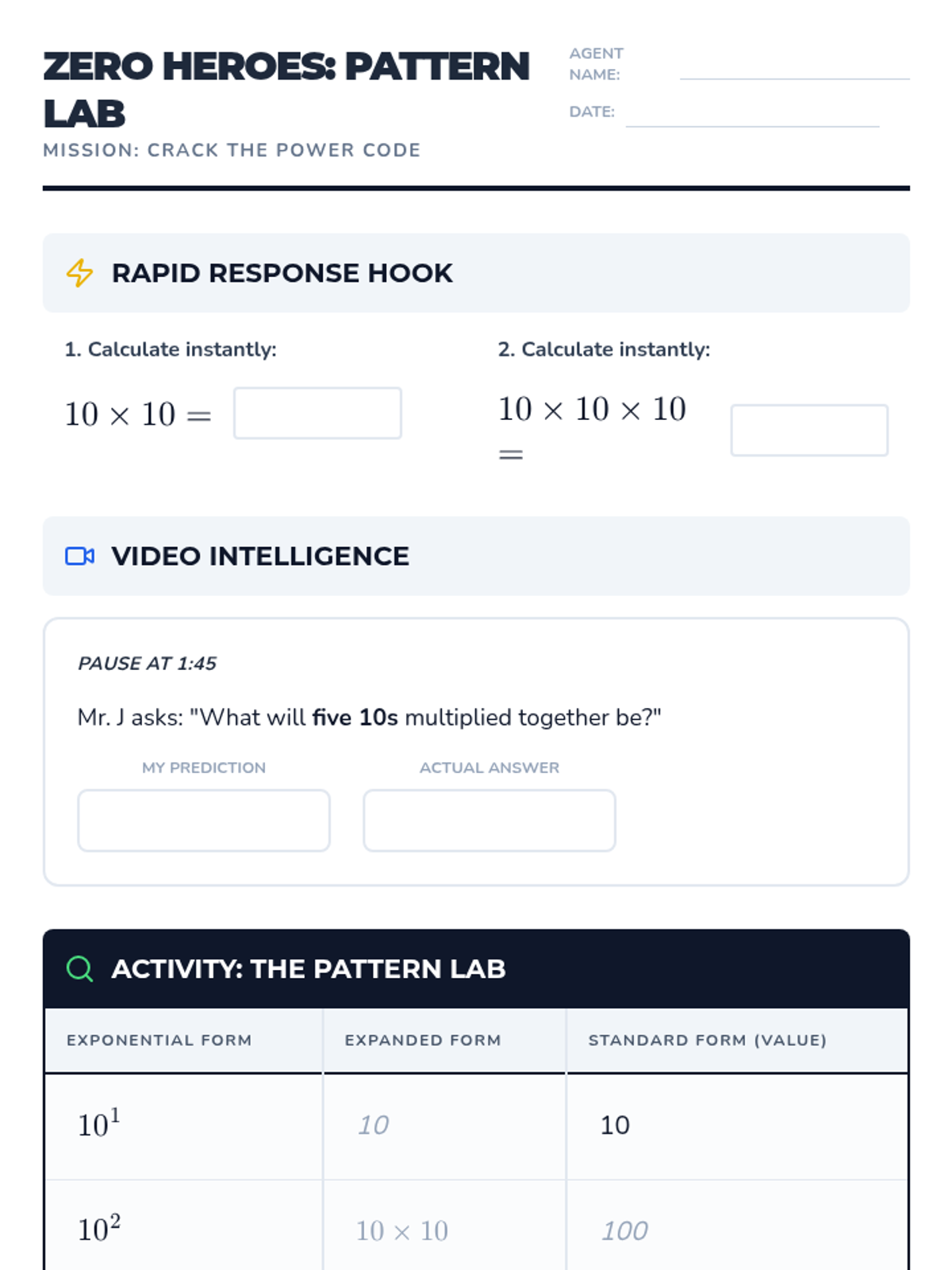Viewport: 952px width, 1270px height.
Task: Click the Exponential Form column header
Action: click(x=159, y=1041)
